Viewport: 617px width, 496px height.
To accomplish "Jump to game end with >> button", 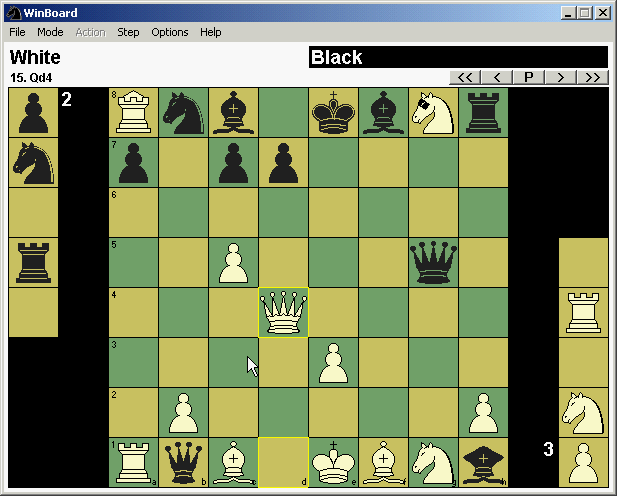I will (593, 77).
